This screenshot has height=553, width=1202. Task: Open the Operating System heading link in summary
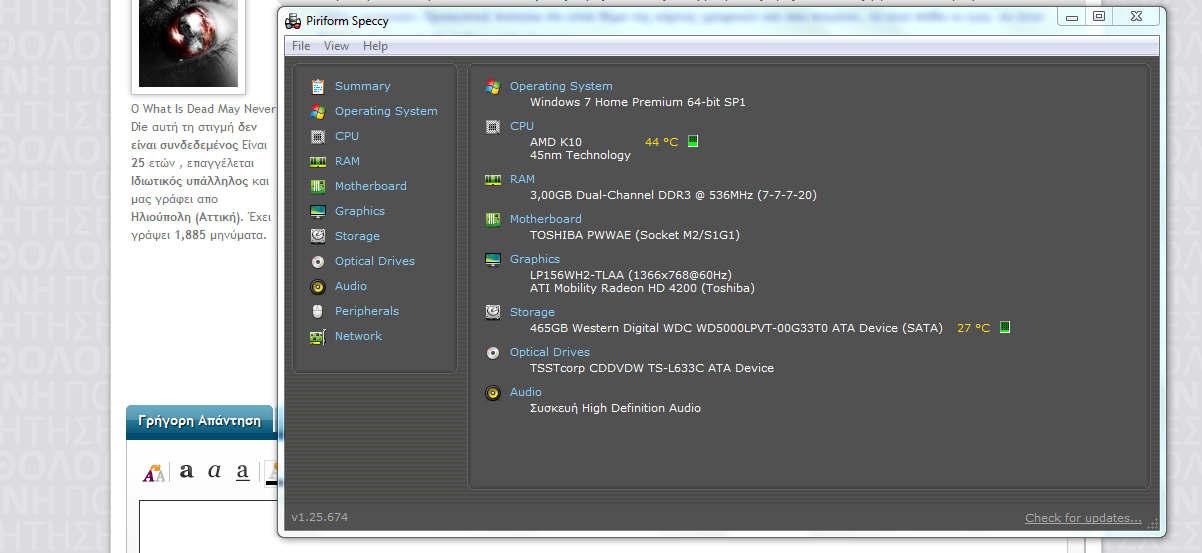tap(561, 86)
